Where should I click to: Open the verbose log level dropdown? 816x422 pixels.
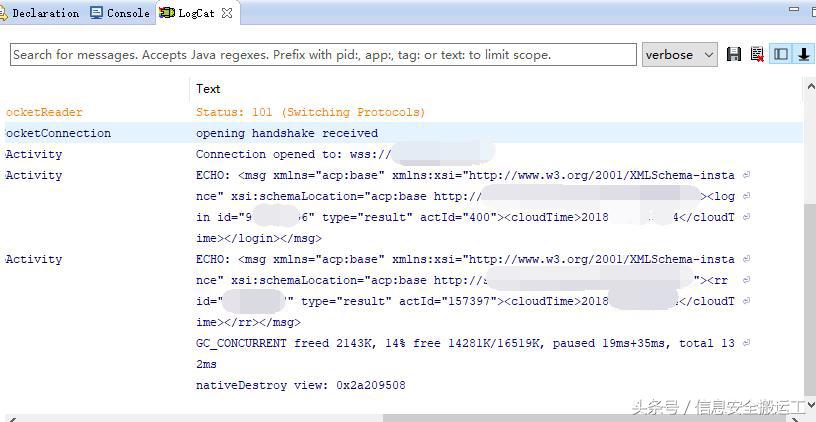pyautogui.click(x=680, y=54)
